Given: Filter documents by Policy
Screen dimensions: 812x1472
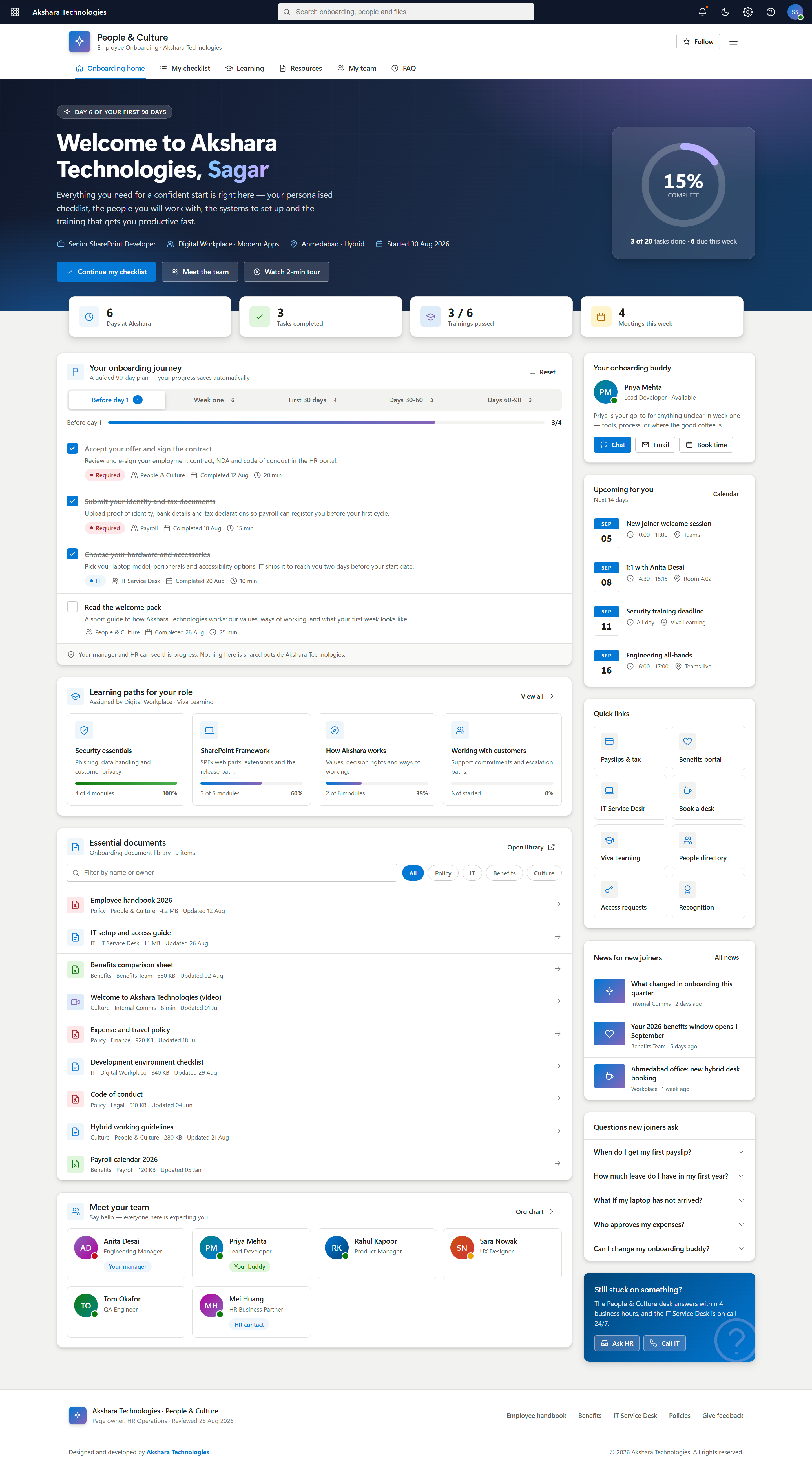Looking at the screenshot, I should pyautogui.click(x=443, y=873).
